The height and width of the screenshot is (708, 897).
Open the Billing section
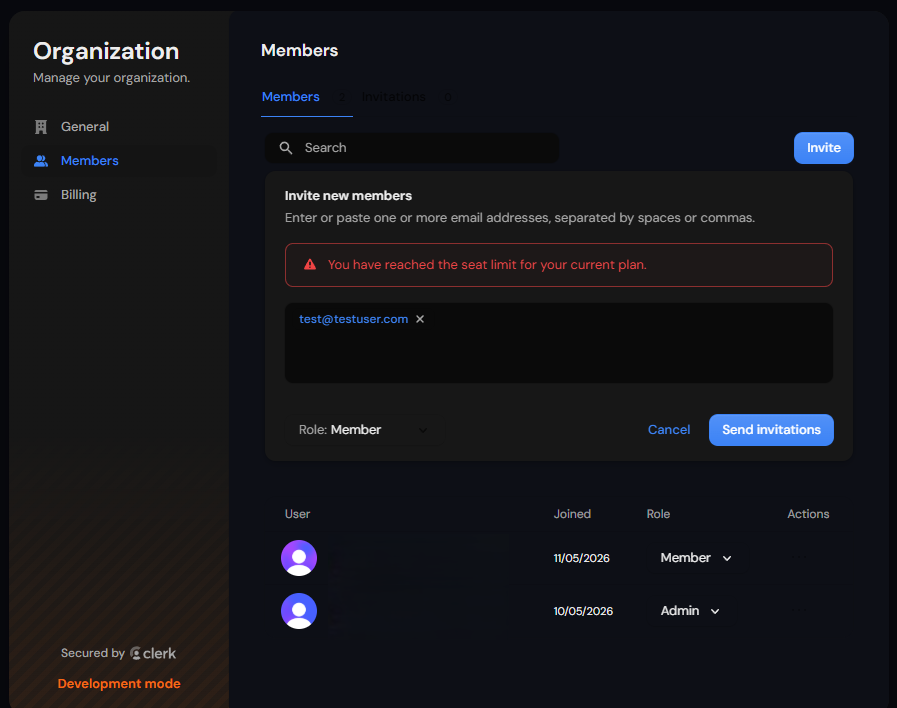pyautogui.click(x=119, y=194)
